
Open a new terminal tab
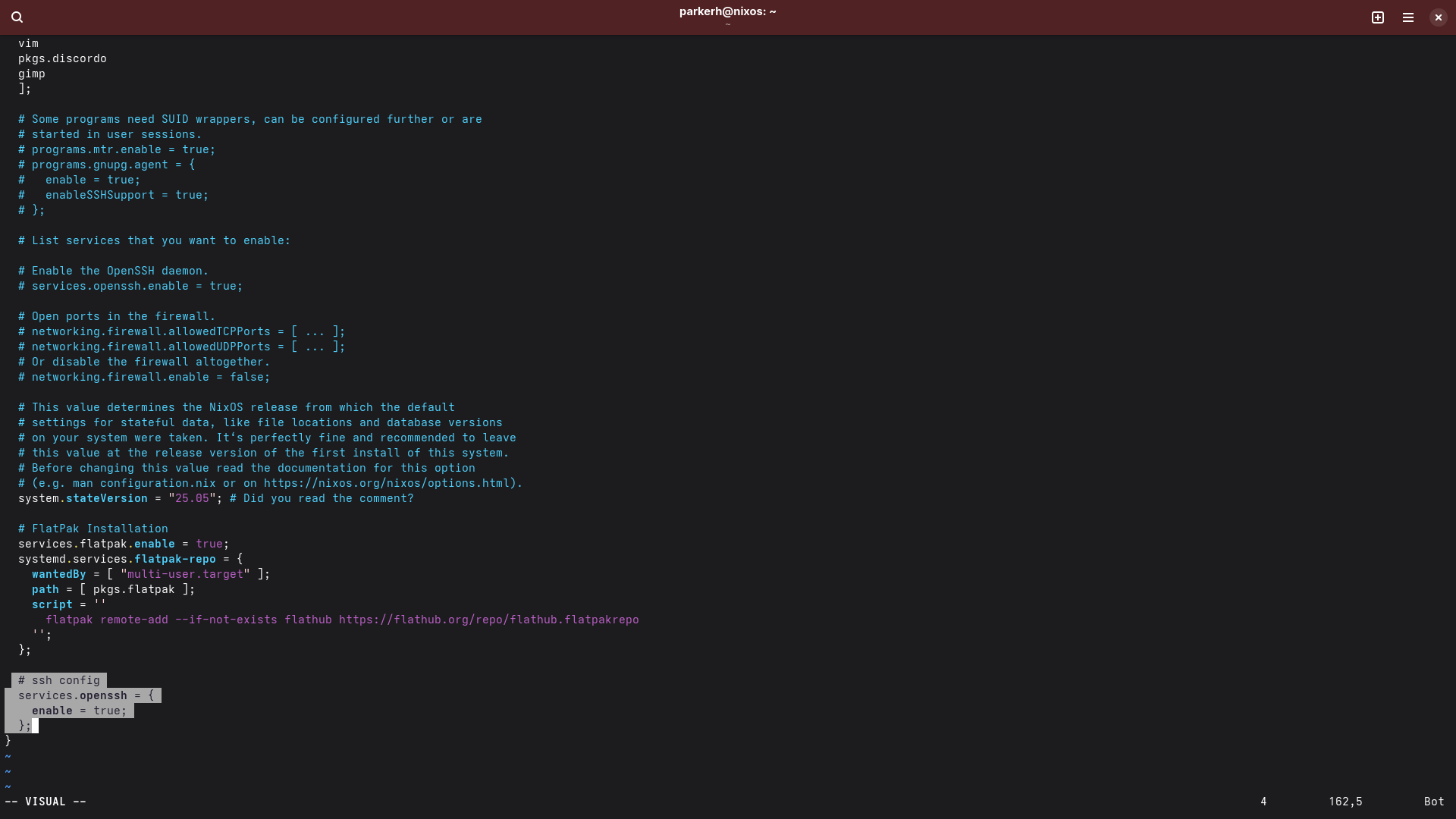(1378, 17)
